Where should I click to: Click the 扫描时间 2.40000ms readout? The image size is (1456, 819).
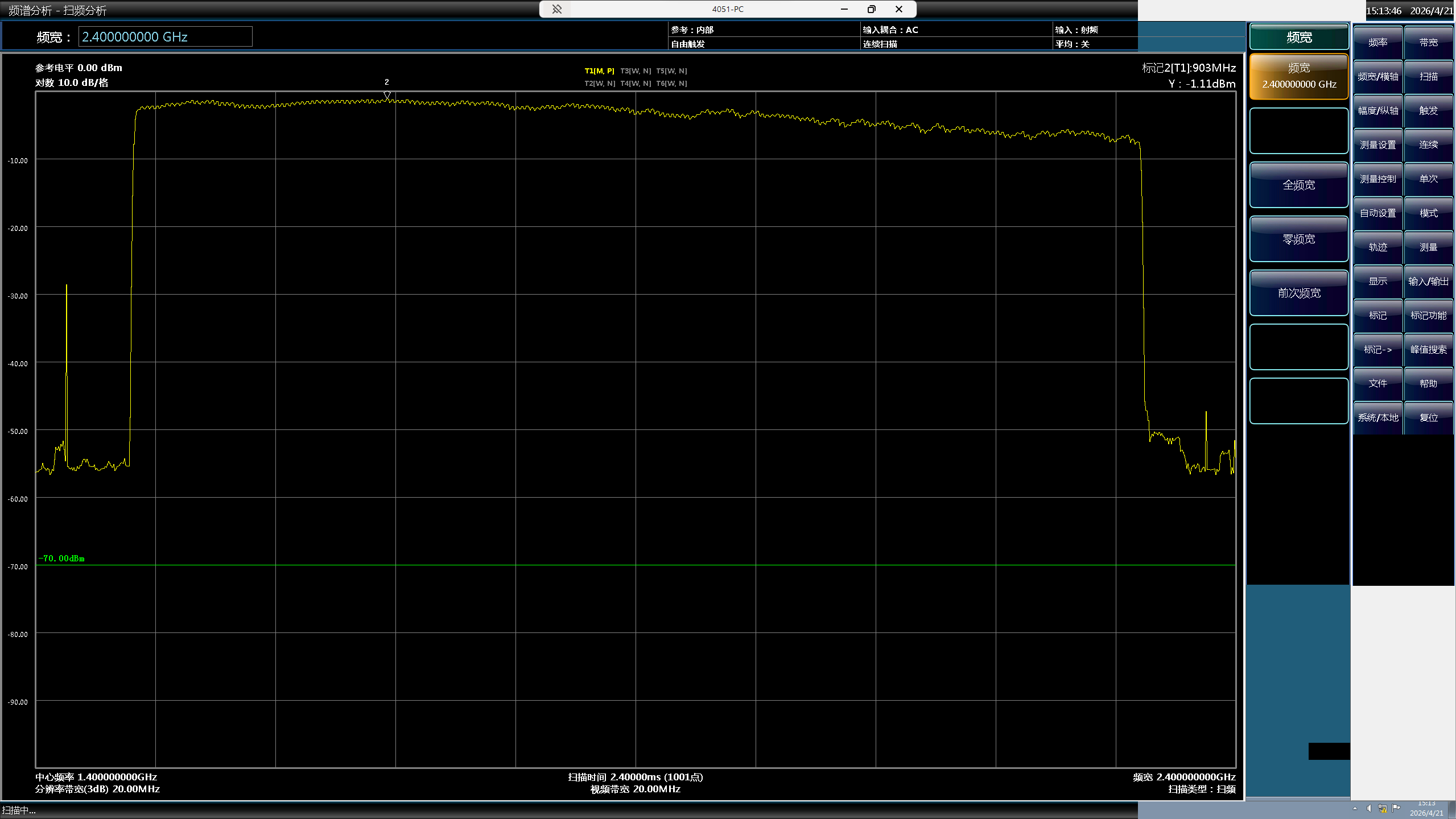(636, 777)
